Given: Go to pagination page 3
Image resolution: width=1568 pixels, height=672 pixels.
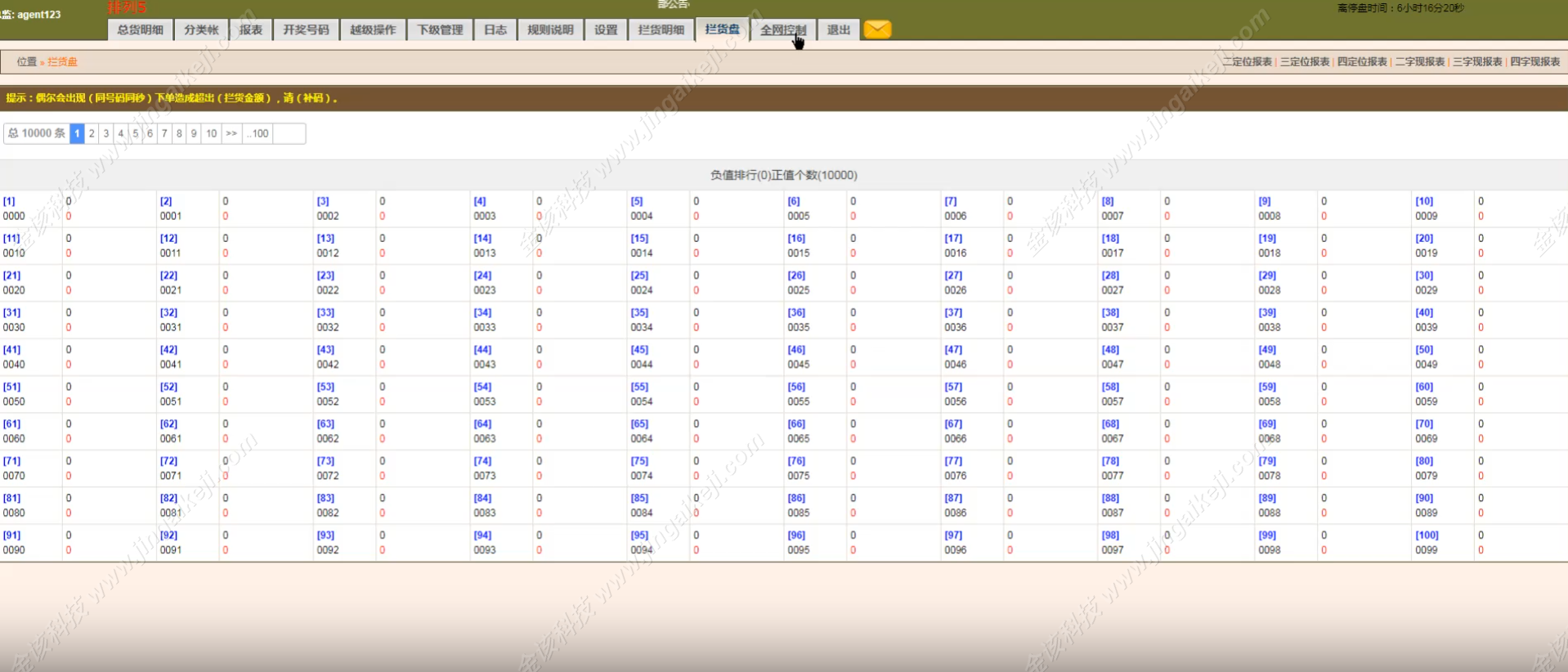Looking at the screenshot, I should coord(106,133).
